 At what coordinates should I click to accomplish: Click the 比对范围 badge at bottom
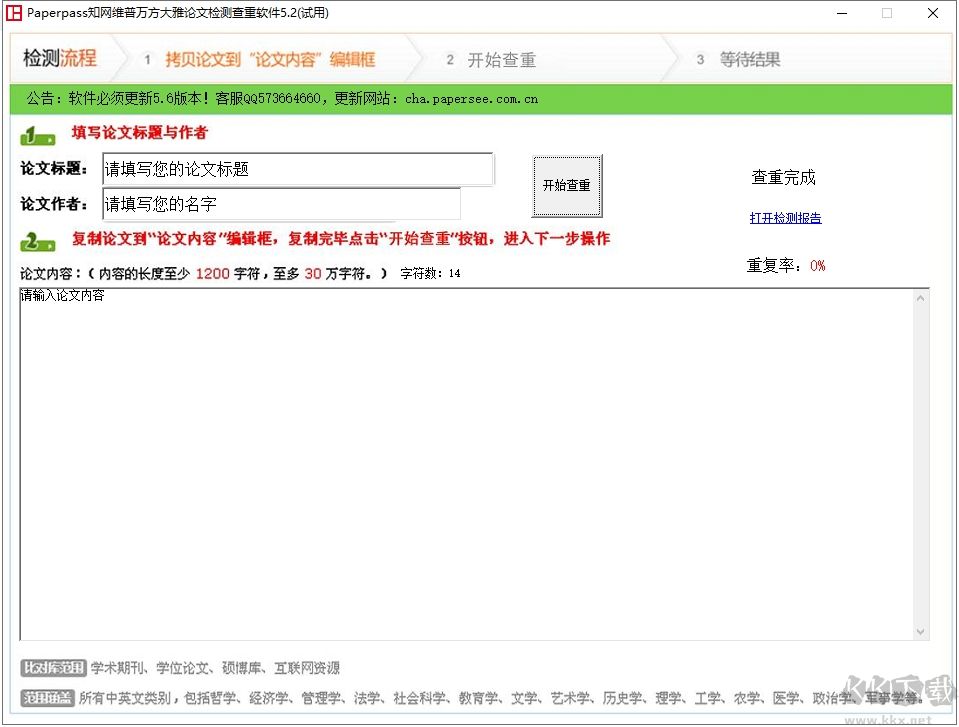pos(52,667)
